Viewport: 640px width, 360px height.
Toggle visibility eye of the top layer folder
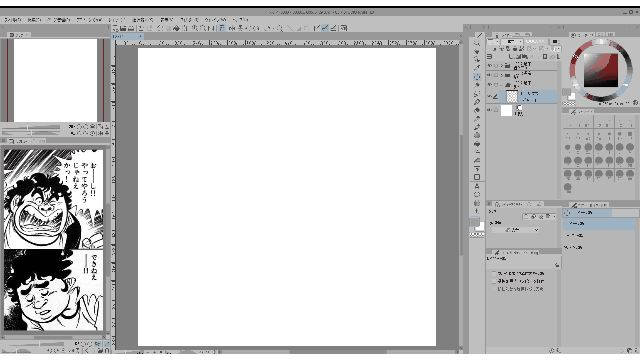(489, 65)
